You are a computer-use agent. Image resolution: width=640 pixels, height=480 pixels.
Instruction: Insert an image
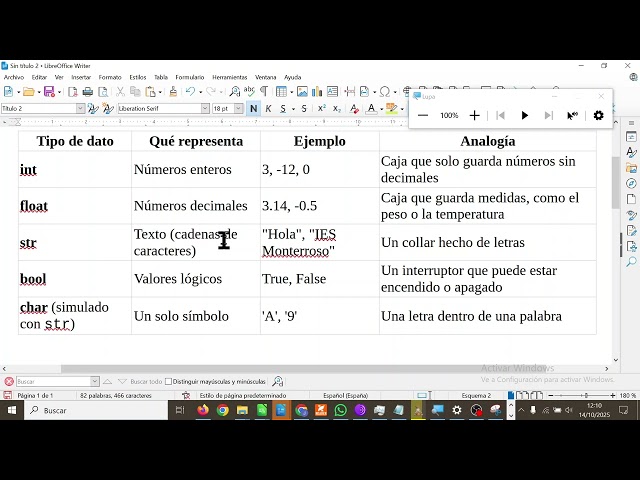click(302, 91)
